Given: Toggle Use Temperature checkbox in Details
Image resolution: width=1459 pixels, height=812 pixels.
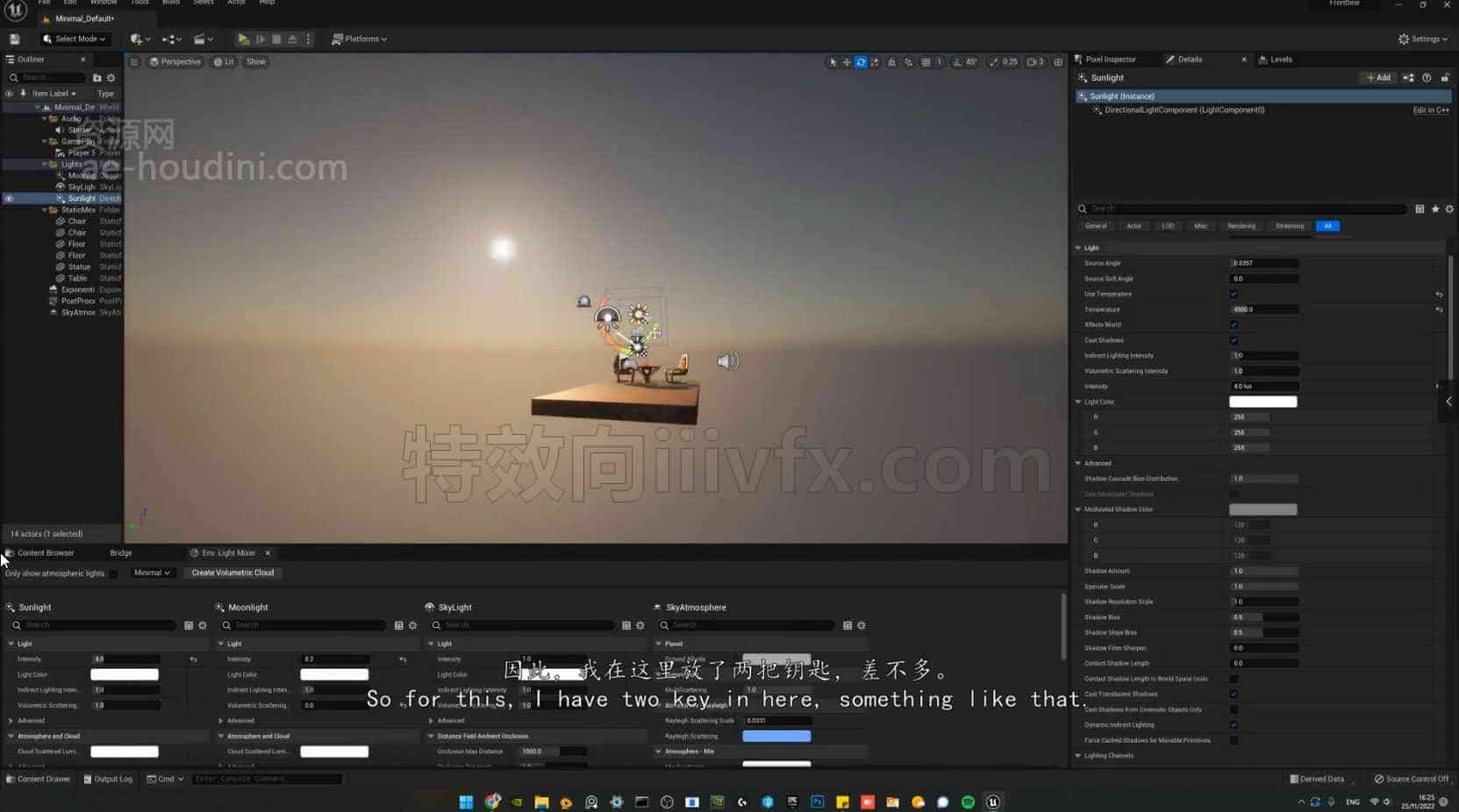Looking at the screenshot, I should (x=1234, y=295).
